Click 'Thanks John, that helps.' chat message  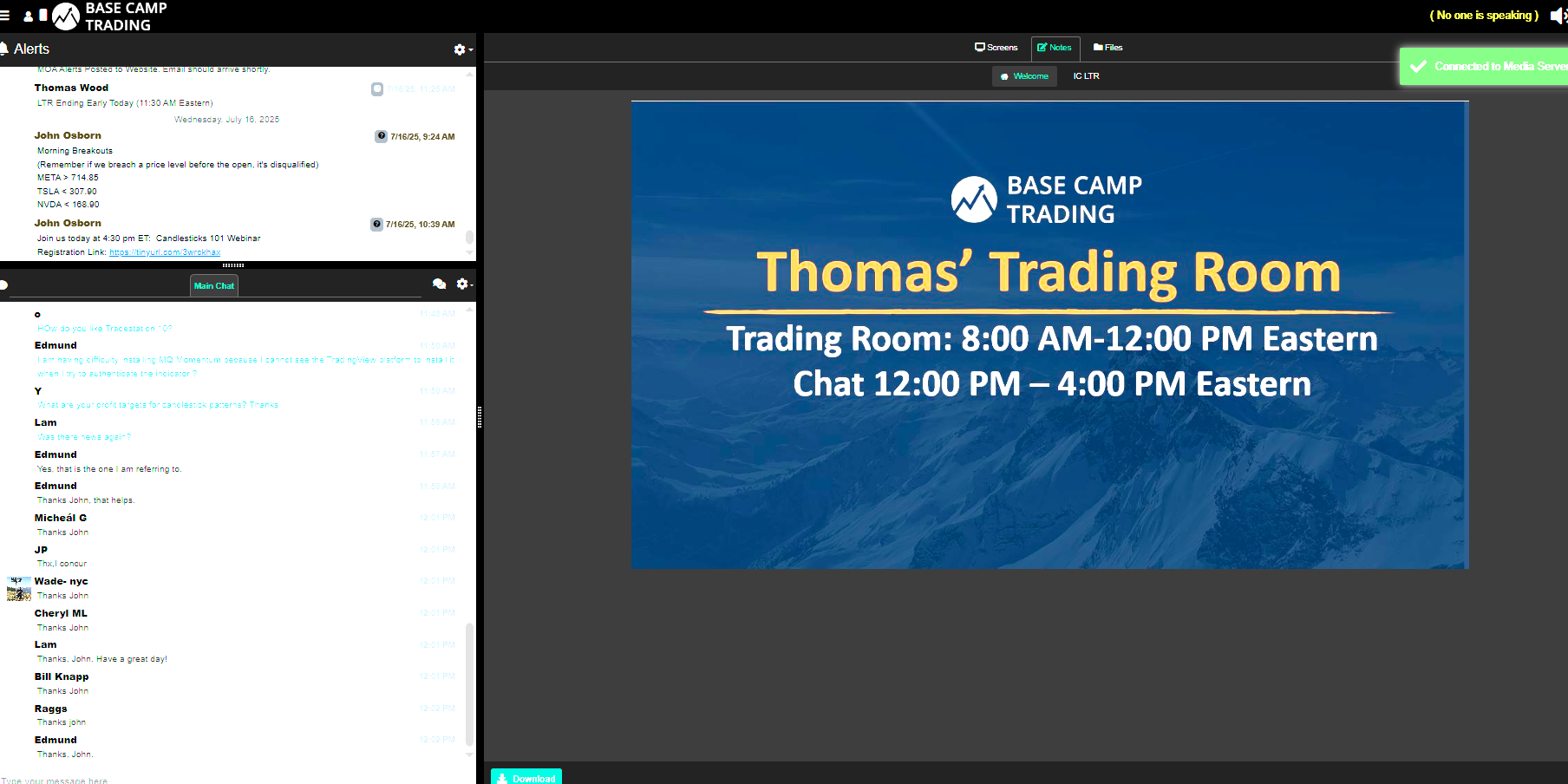(86, 500)
